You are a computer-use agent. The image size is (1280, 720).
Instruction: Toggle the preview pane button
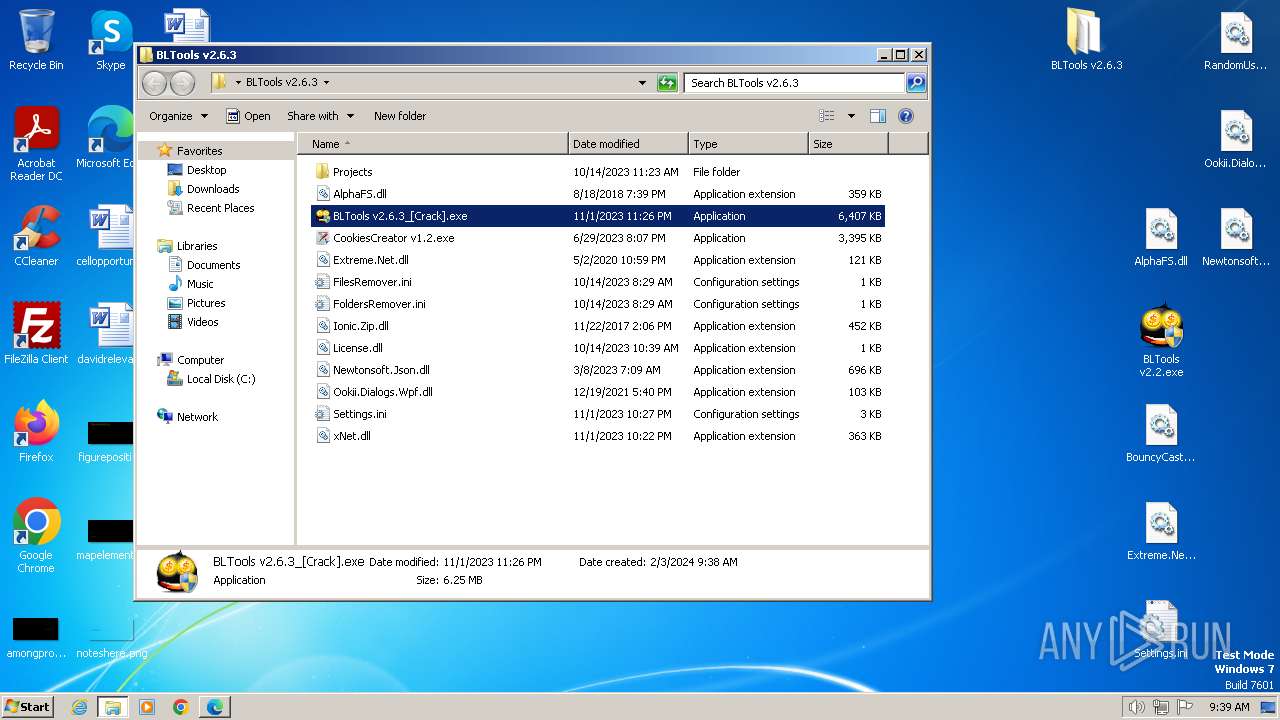[877, 116]
